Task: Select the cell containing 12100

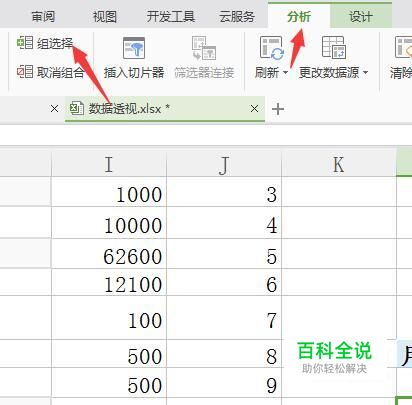Action: pos(109,282)
